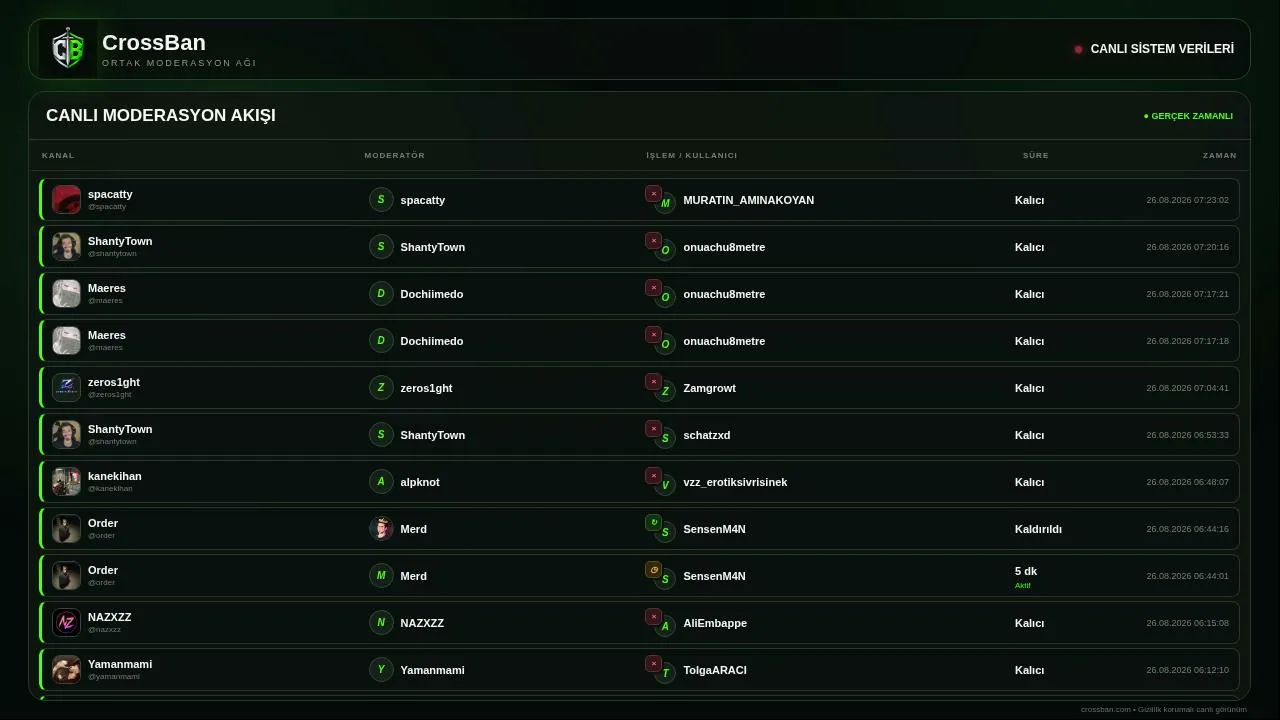Click the alpknot moderator name

coord(420,482)
